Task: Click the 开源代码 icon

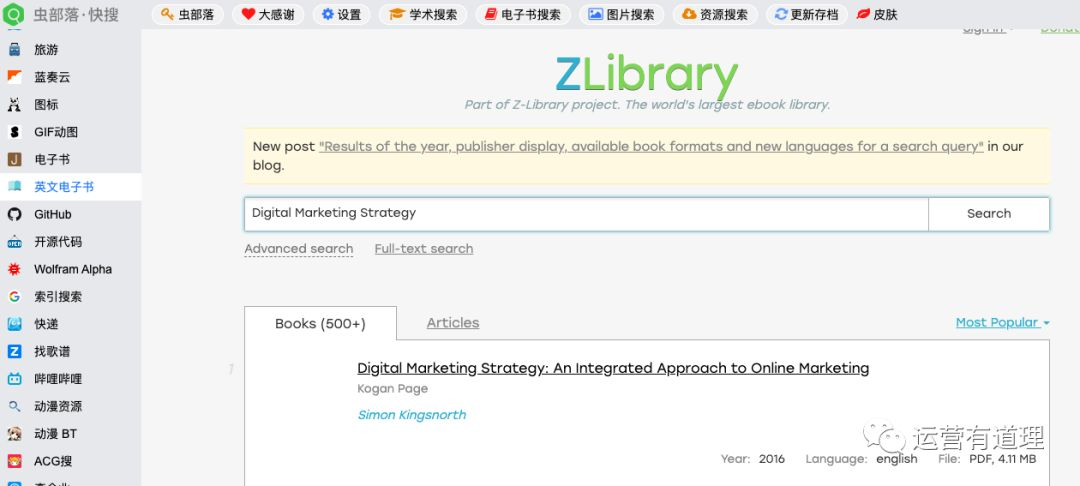Action: [x=14, y=242]
